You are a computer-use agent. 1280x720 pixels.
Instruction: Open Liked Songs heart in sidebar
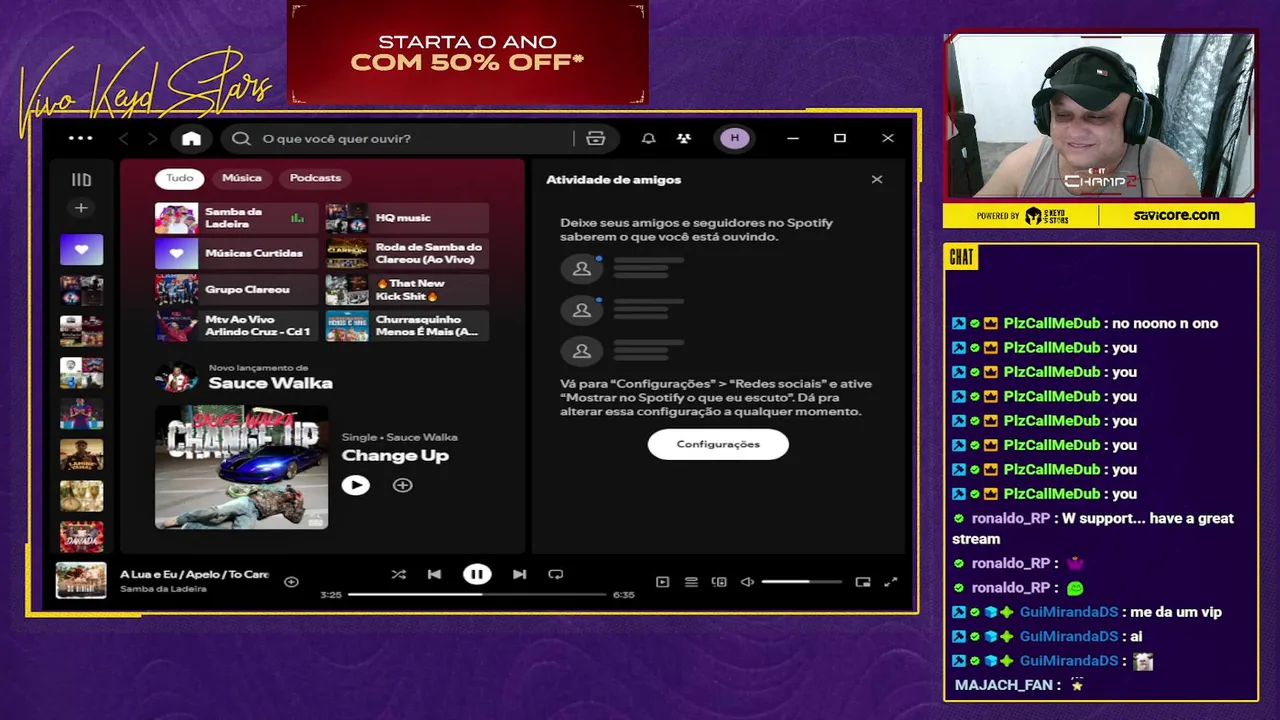click(x=81, y=249)
